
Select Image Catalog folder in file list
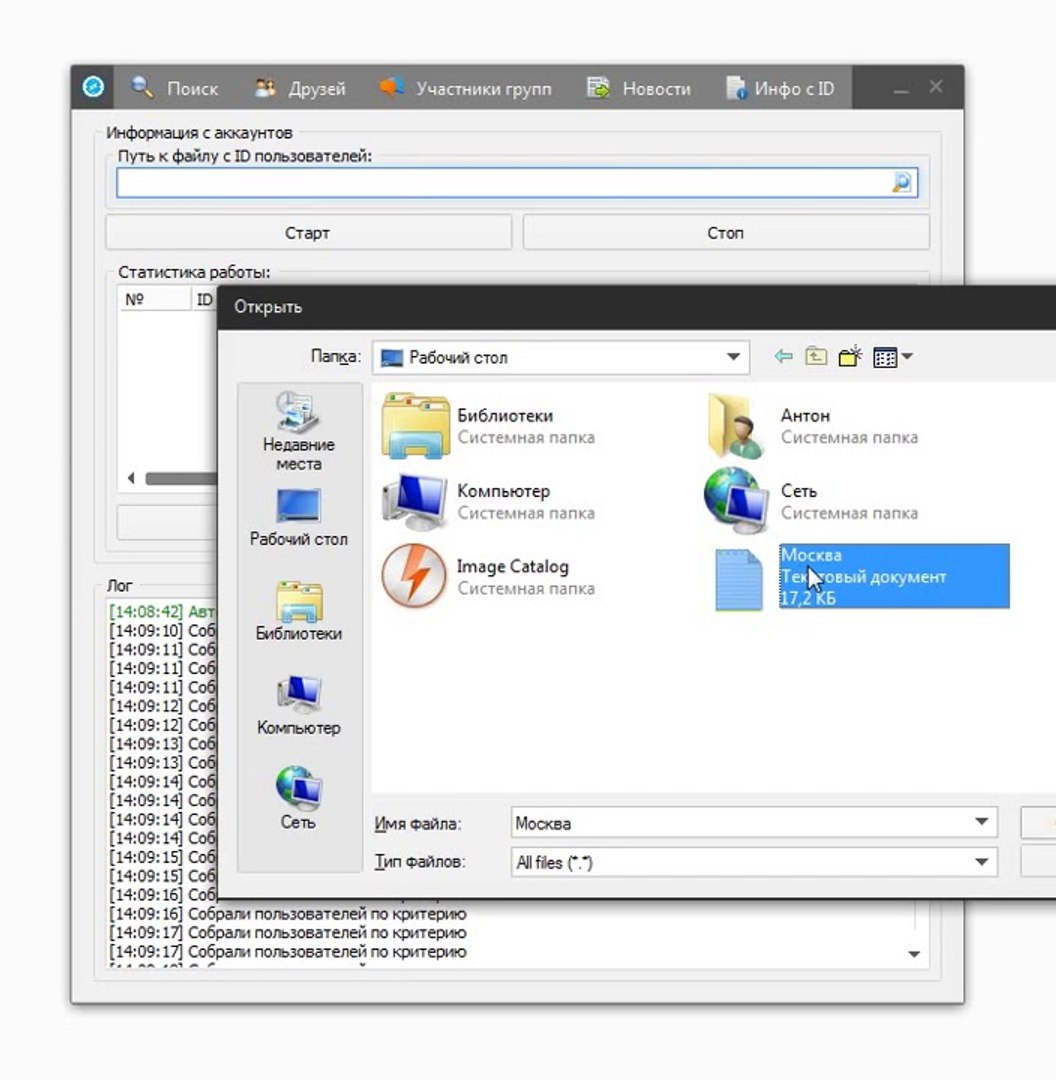click(489, 577)
